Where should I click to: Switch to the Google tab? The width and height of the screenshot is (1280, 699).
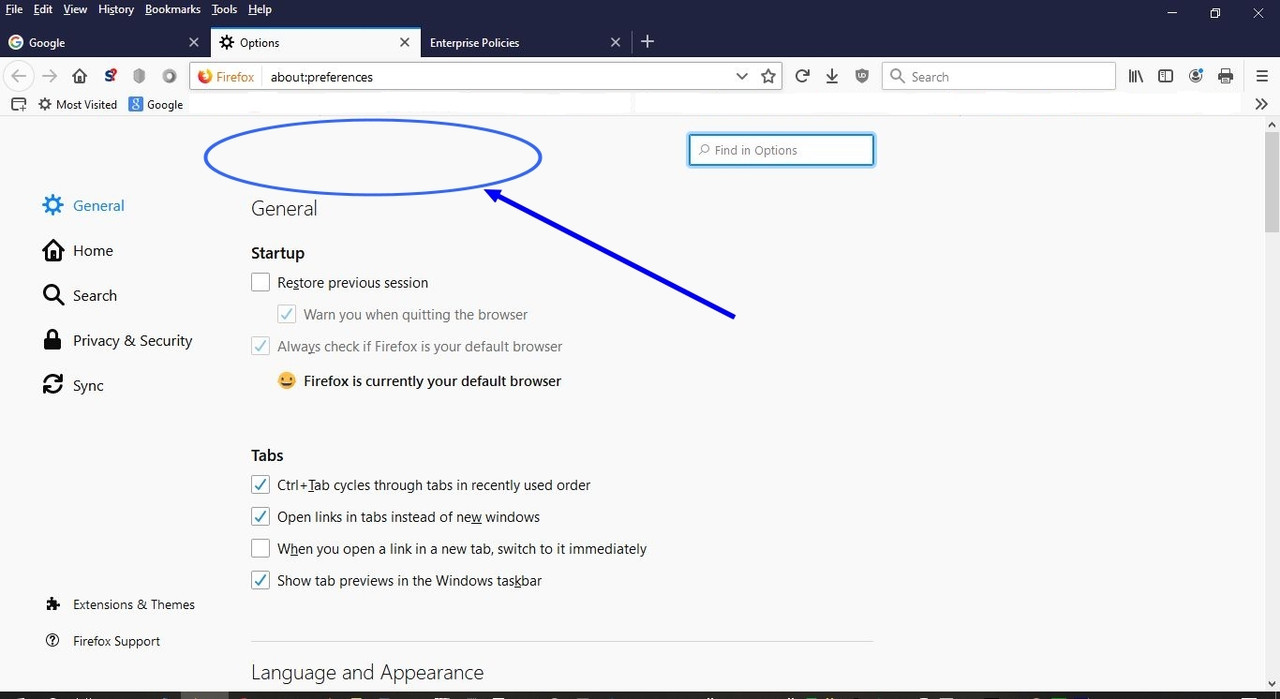pos(105,42)
